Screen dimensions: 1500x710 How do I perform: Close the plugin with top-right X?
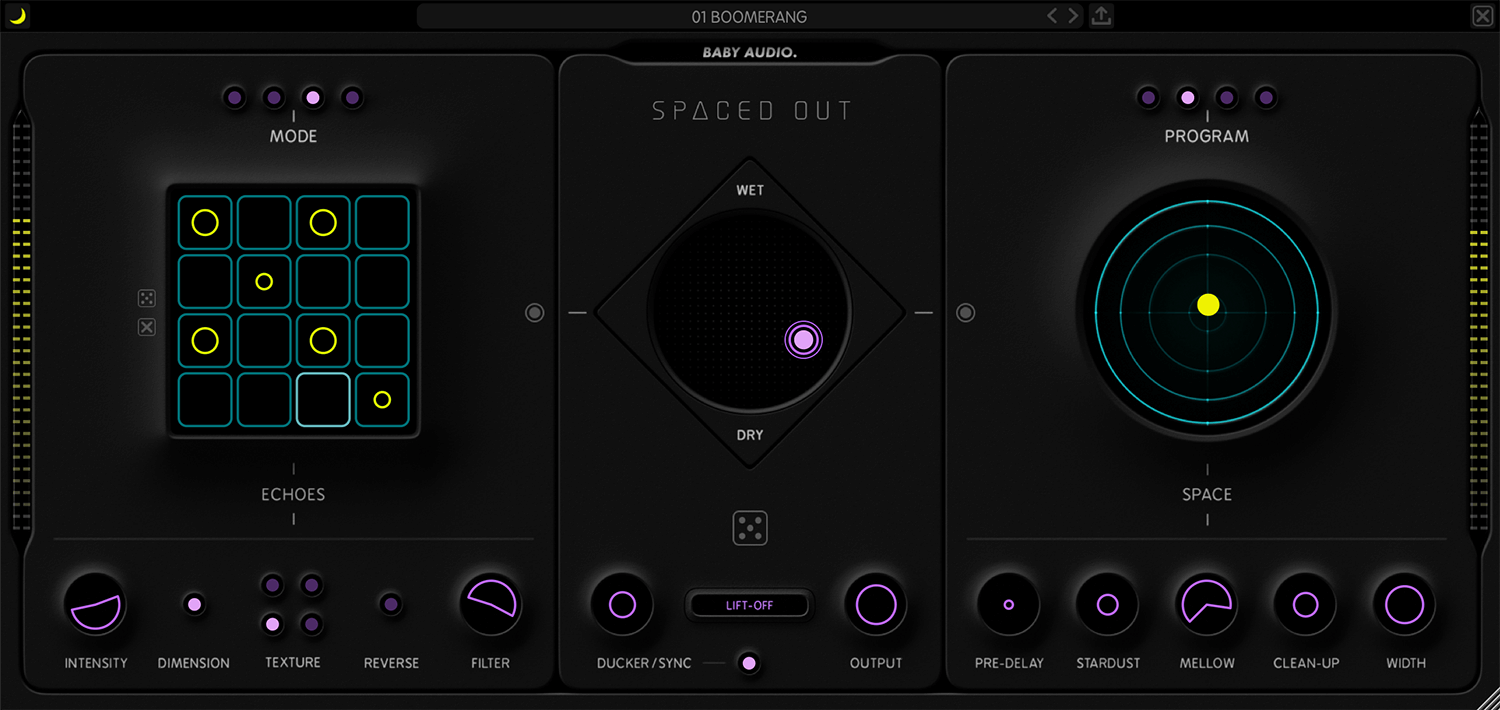click(x=1482, y=16)
